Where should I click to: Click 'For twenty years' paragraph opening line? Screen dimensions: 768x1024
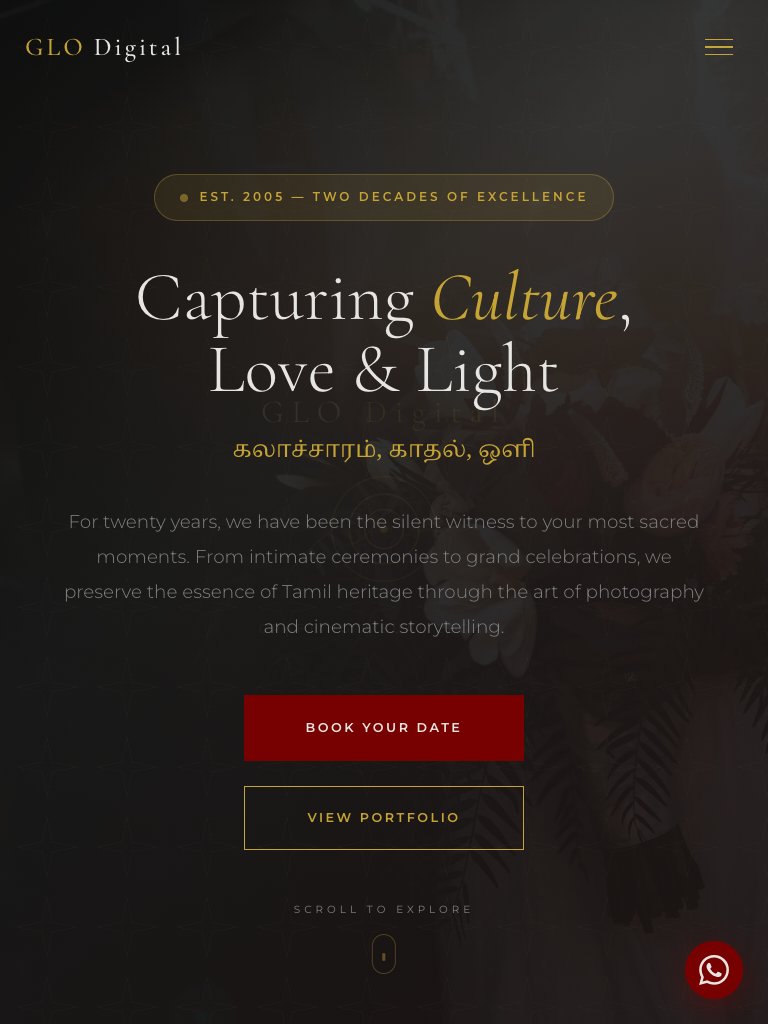383,522
